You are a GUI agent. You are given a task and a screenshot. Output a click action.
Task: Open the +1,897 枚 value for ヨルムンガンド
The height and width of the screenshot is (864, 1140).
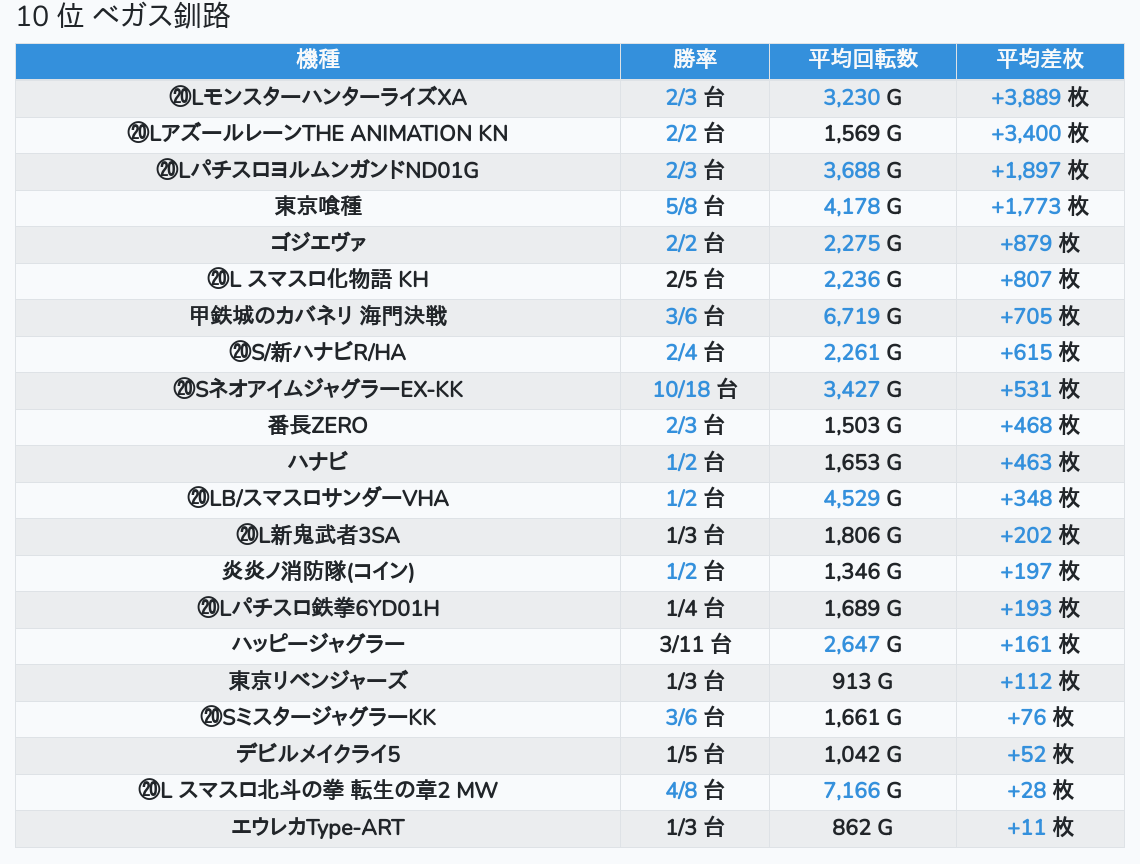click(1025, 170)
